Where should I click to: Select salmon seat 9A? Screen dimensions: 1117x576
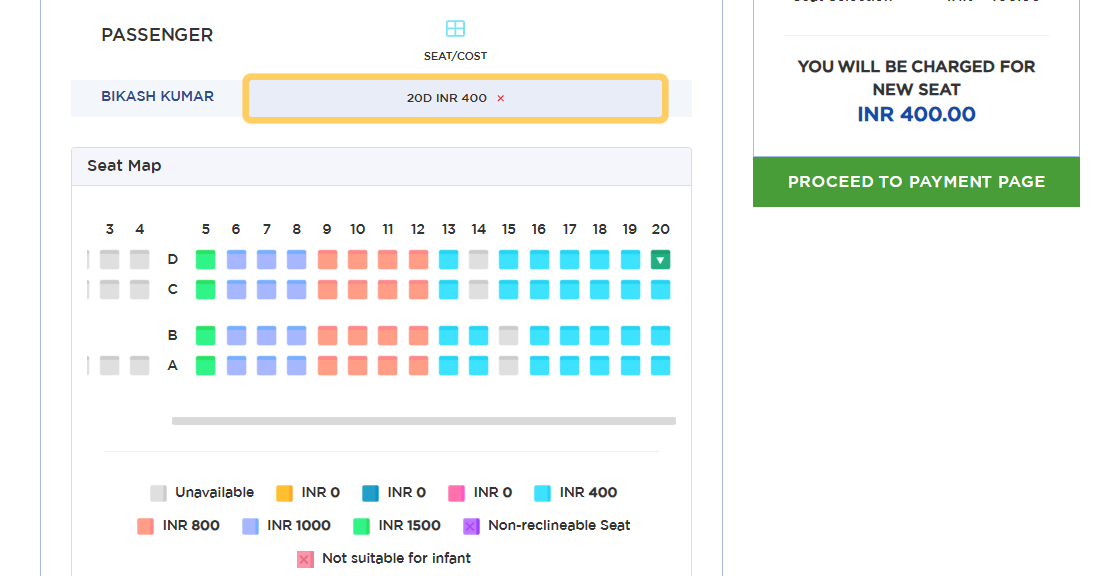pyautogui.click(x=327, y=366)
